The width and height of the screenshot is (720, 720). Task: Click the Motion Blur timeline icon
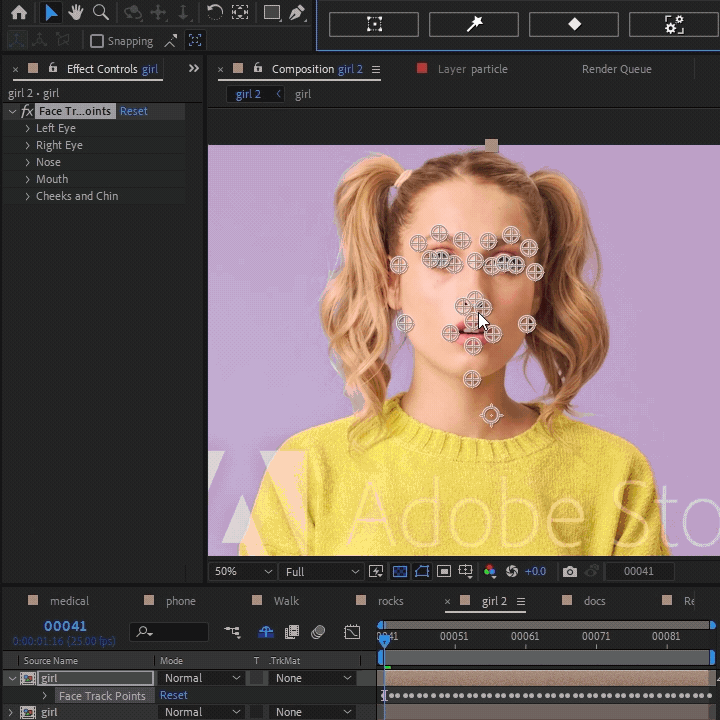pos(318,632)
